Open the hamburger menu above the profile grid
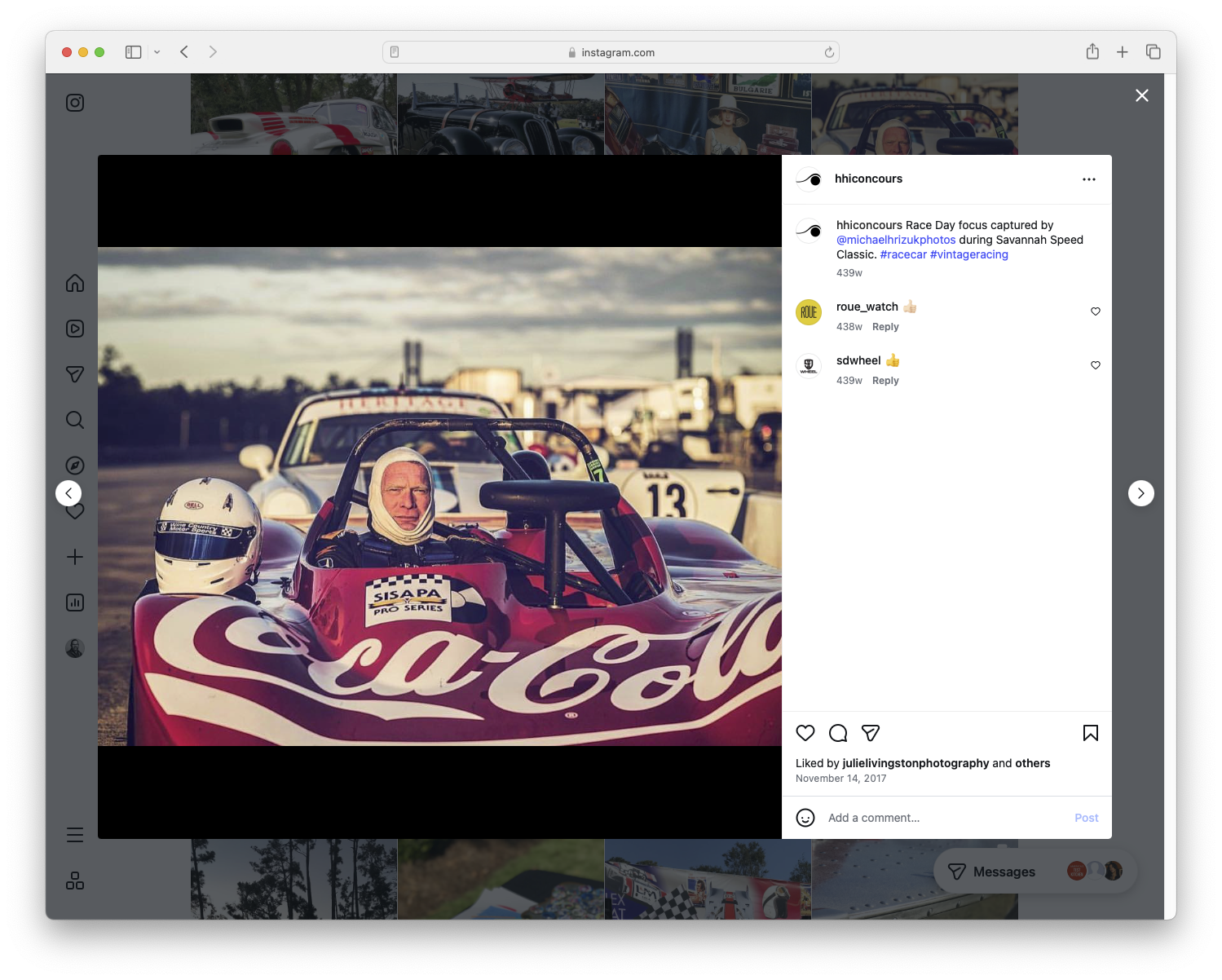Screen dimensions: 1222x980 click(x=74, y=834)
